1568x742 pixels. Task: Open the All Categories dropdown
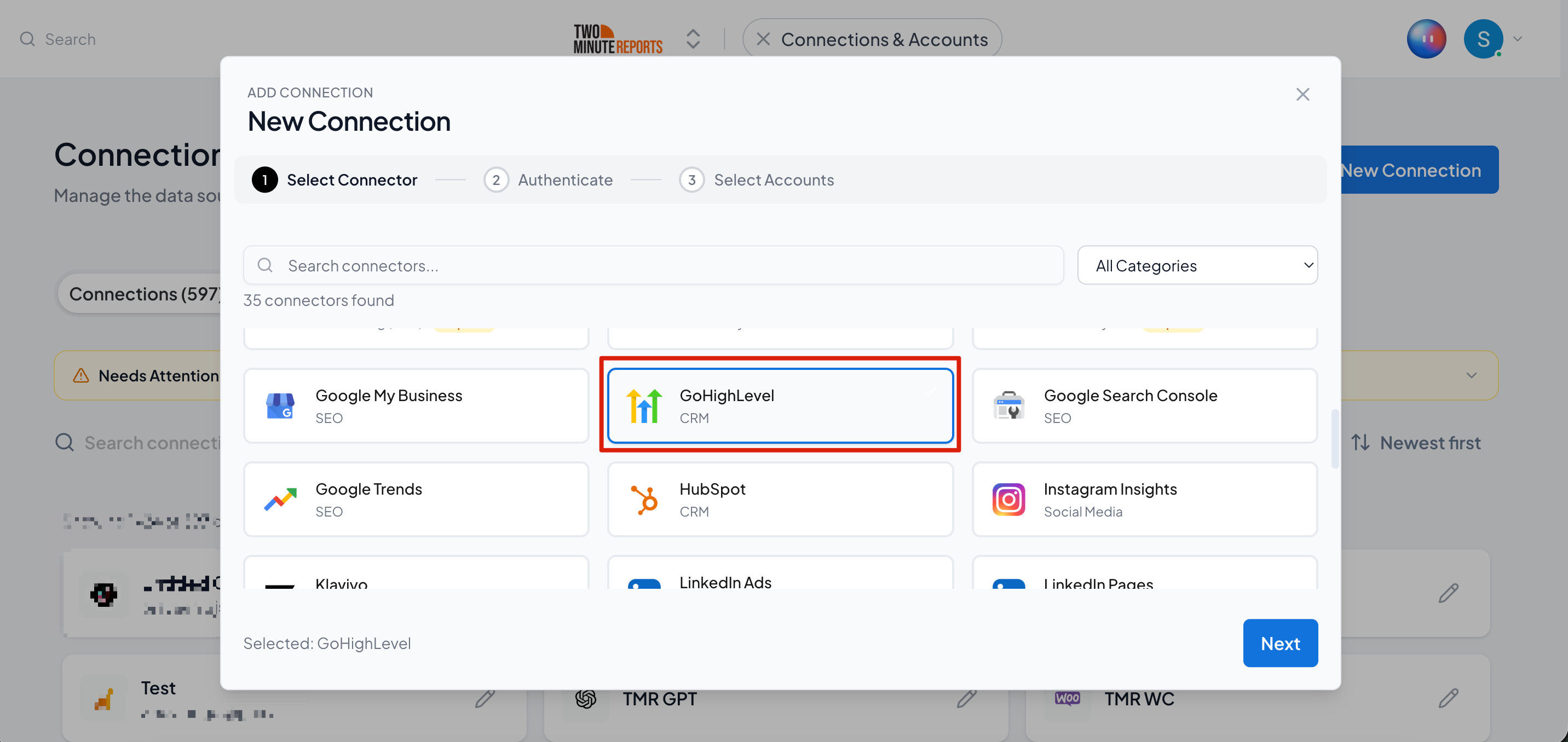[x=1197, y=265]
